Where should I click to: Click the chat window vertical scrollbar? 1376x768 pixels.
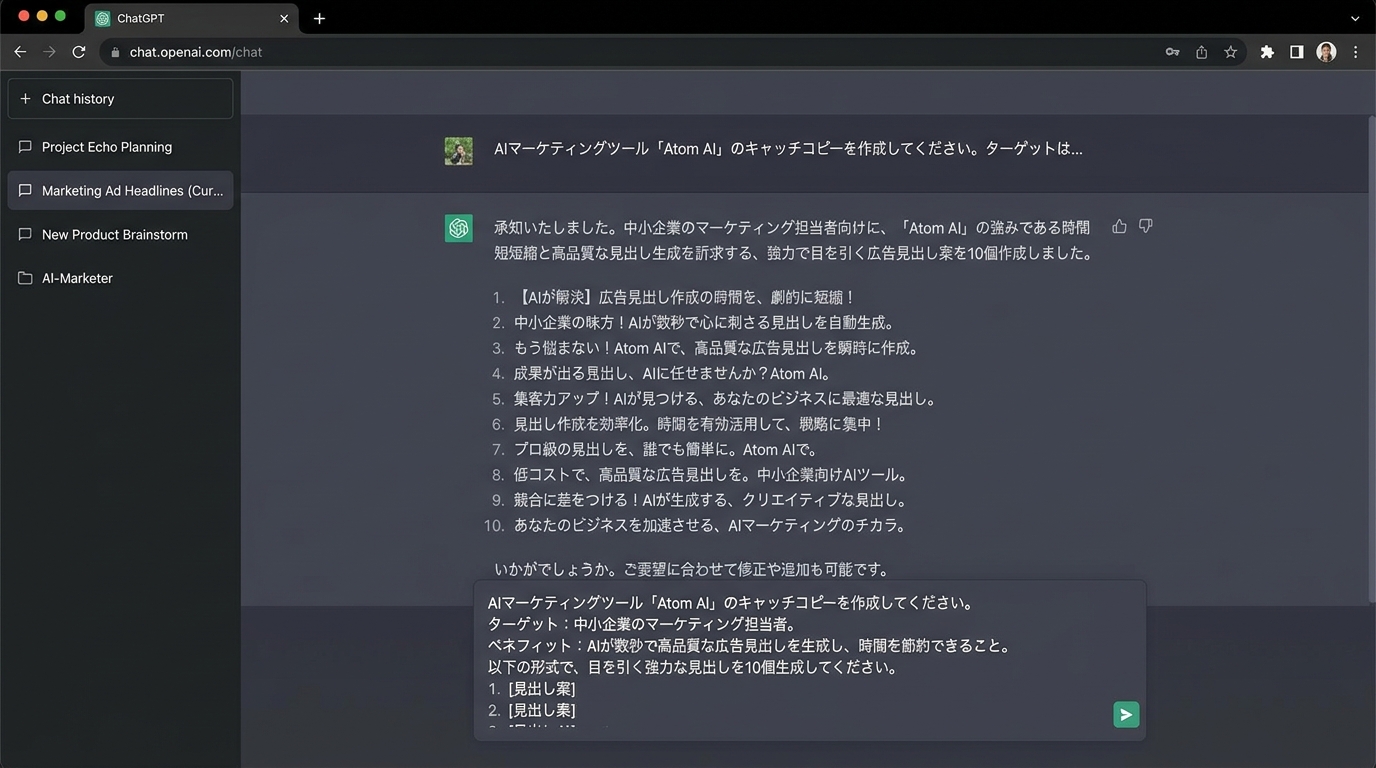click(x=1371, y=360)
